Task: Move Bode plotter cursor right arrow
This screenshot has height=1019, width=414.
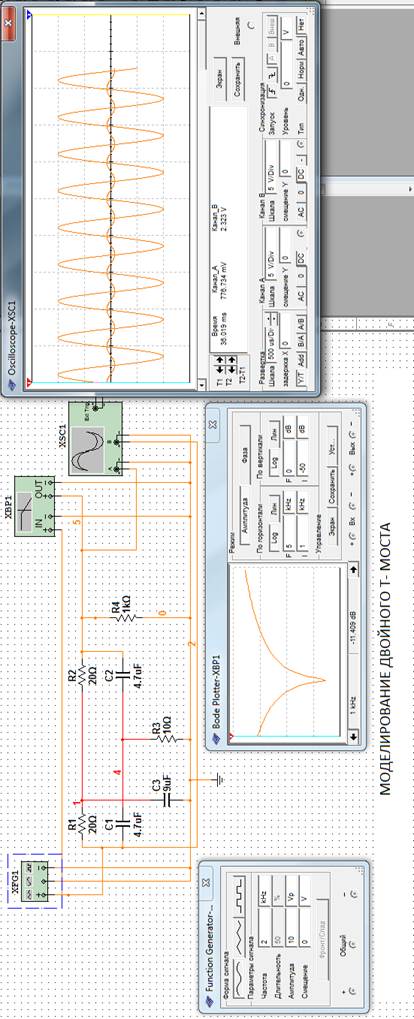Action: 354,568
